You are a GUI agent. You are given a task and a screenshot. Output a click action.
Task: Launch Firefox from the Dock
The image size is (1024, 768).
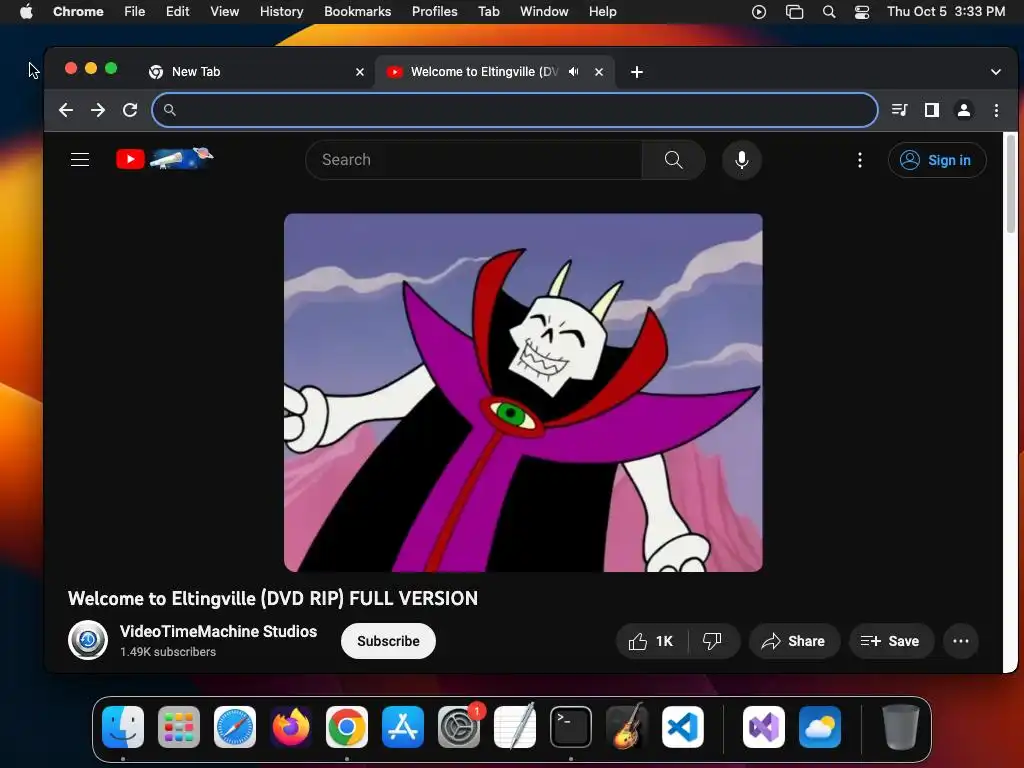click(x=291, y=727)
